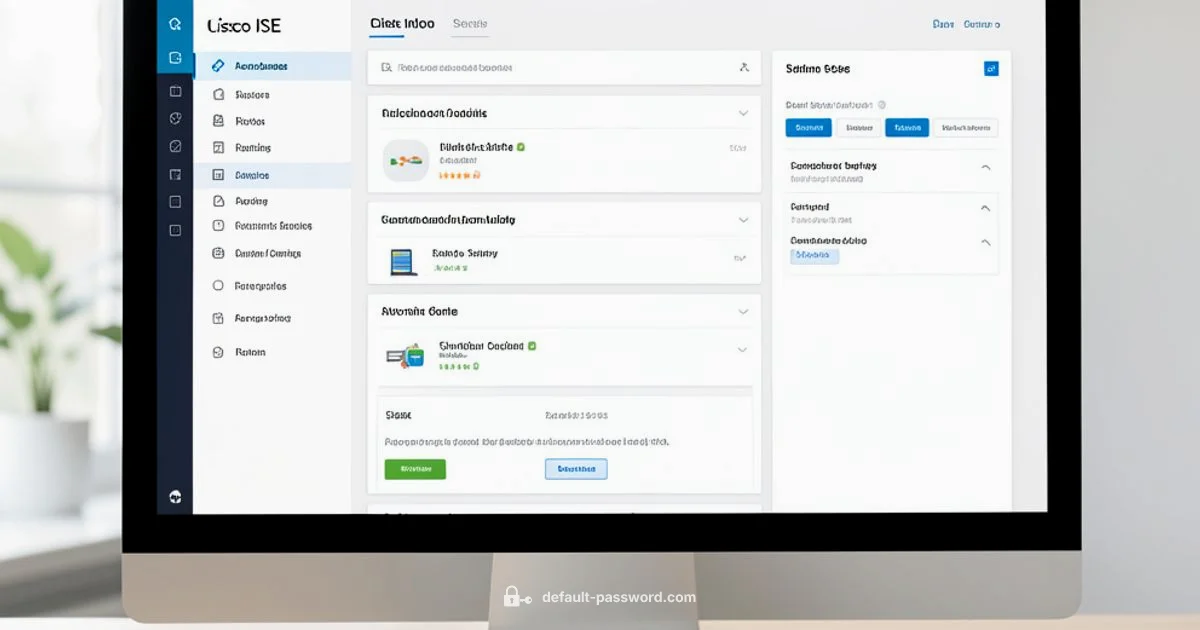Click the colorful icon in the third card

coord(405,355)
